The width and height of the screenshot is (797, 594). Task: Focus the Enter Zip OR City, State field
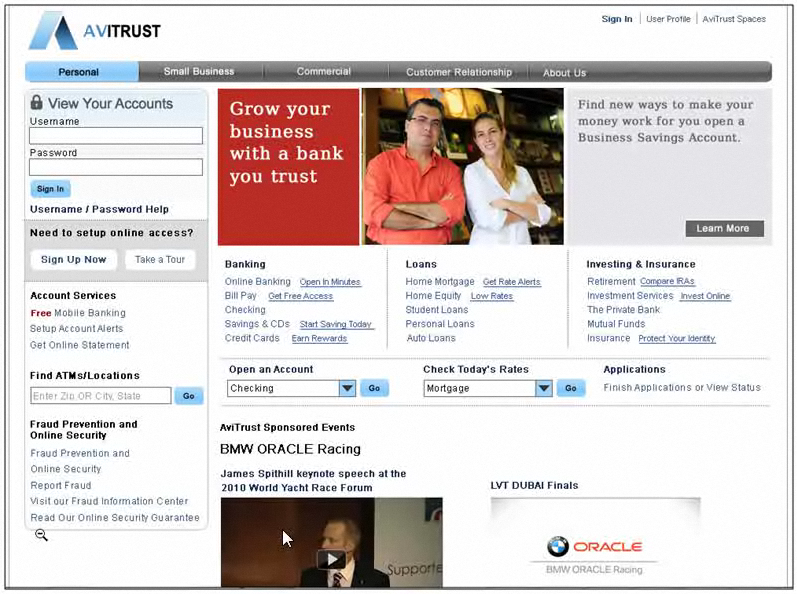[x=101, y=395]
